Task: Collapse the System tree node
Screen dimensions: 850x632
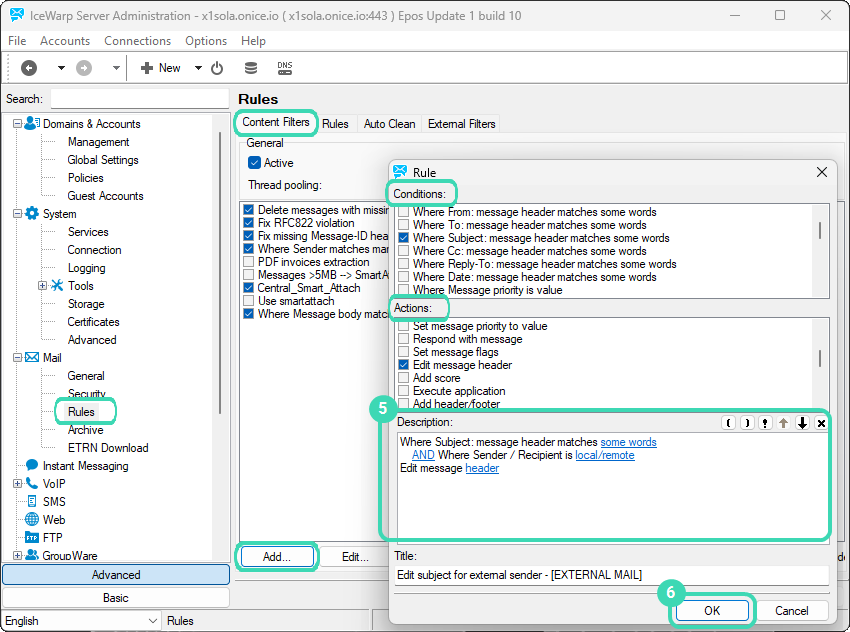Action: [17, 214]
